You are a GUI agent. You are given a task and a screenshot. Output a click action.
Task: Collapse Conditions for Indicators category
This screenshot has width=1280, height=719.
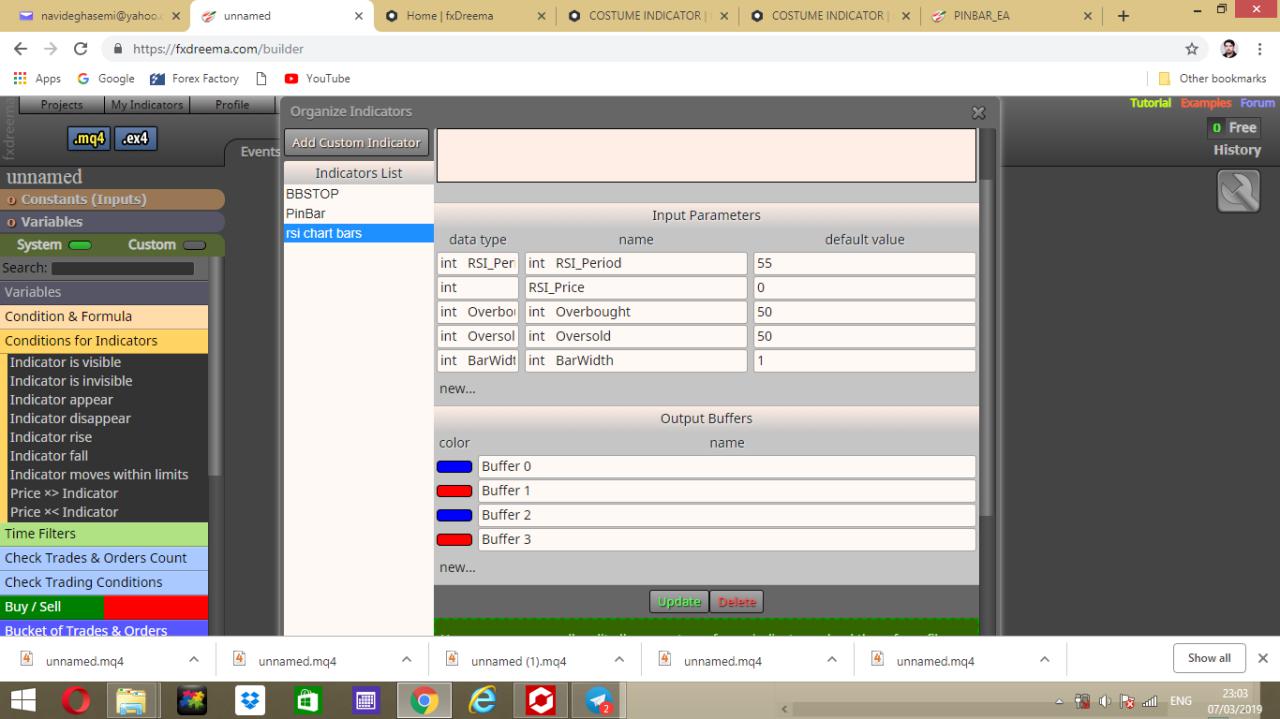104,341
